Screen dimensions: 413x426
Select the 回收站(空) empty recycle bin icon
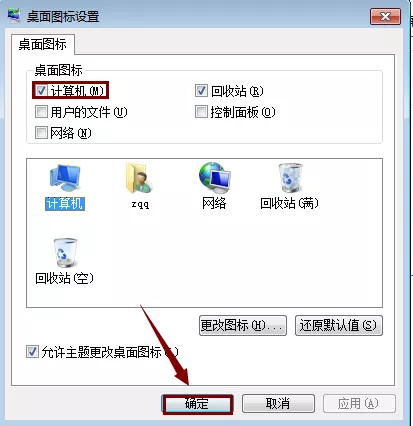[x=65, y=253]
